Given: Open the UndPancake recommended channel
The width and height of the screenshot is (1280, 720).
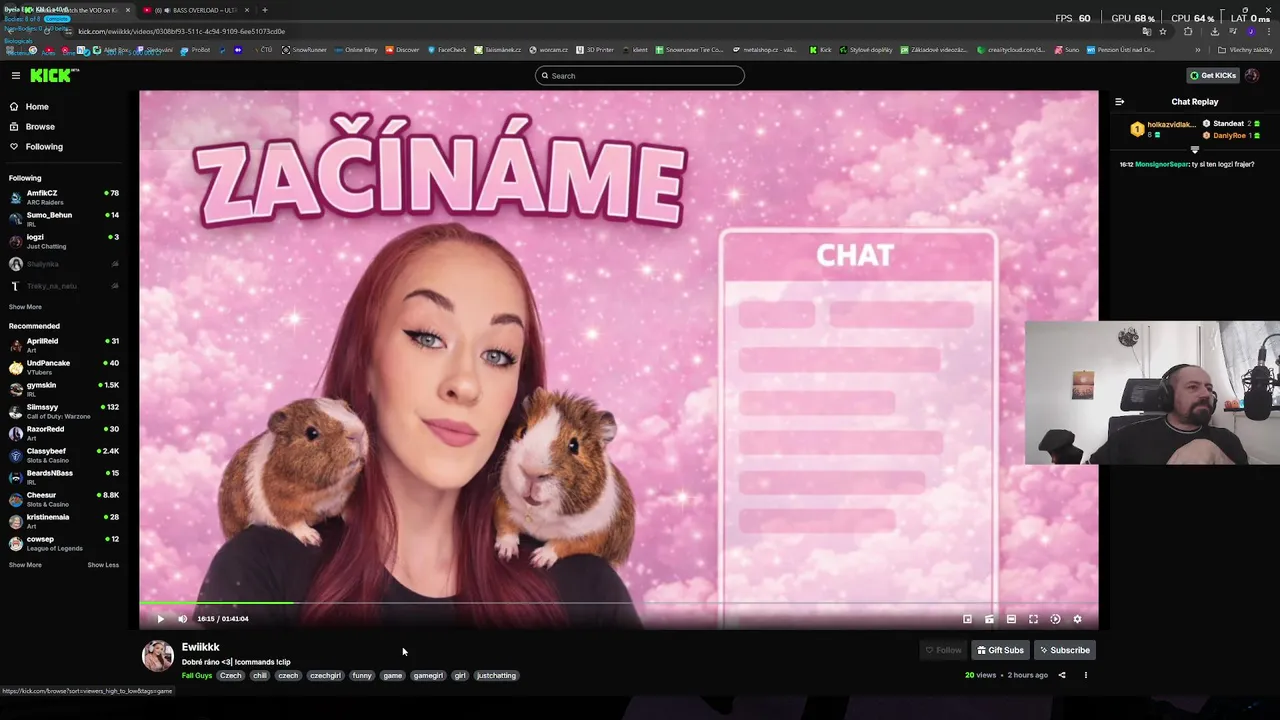Looking at the screenshot, I should [x=64, y=367].
